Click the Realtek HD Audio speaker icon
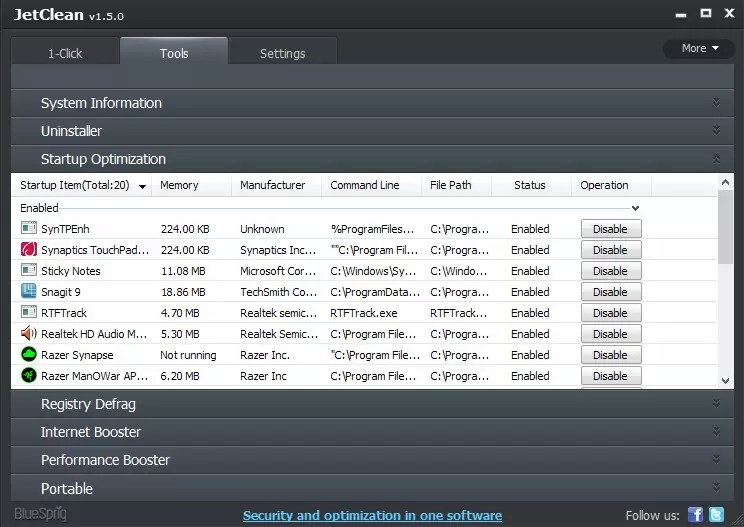Viewport: 744px width, 527px height. click(28, 333)
